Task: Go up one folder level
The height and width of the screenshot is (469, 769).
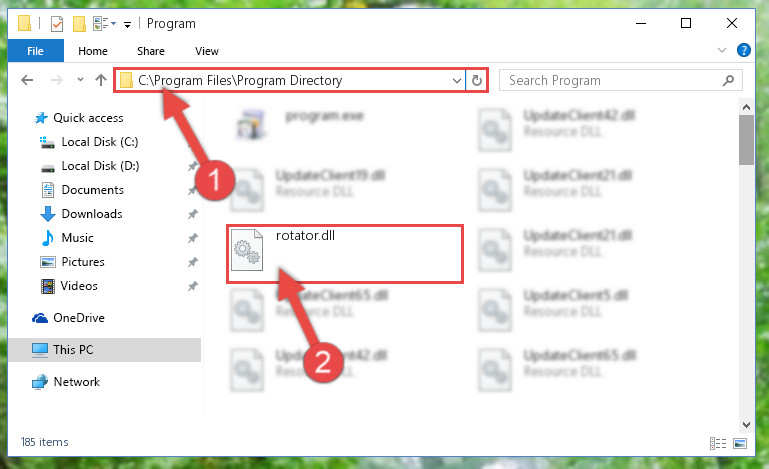Action: click(101, 80)
